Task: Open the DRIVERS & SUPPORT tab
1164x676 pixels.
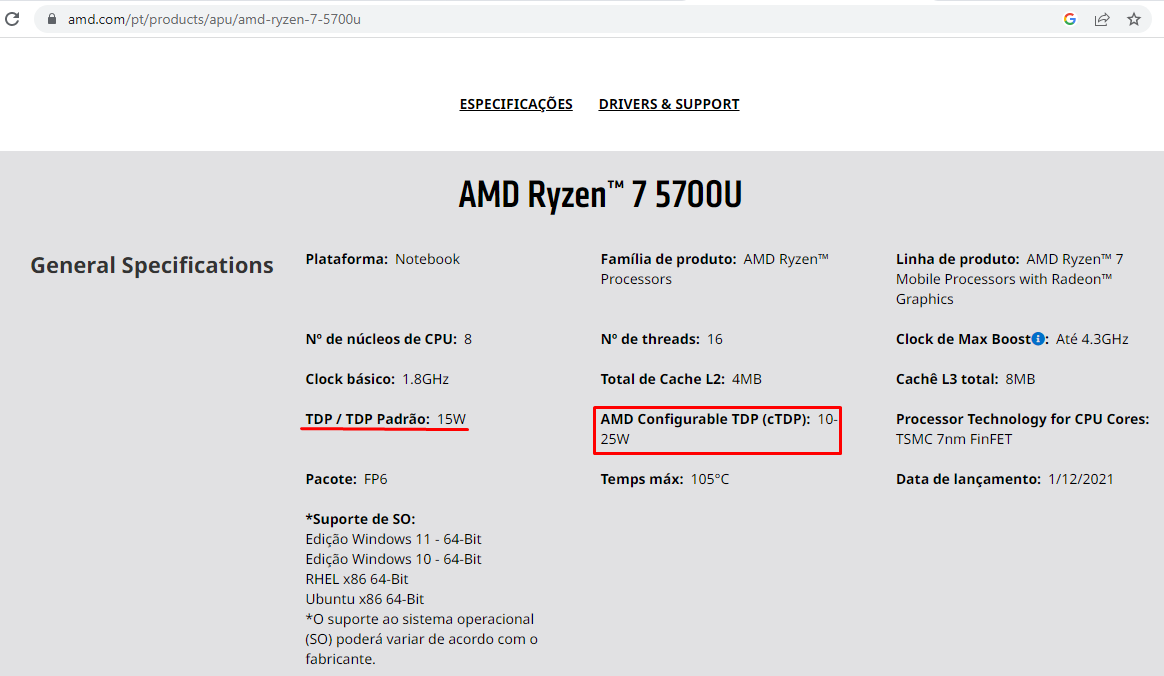Action: [669, 104]
